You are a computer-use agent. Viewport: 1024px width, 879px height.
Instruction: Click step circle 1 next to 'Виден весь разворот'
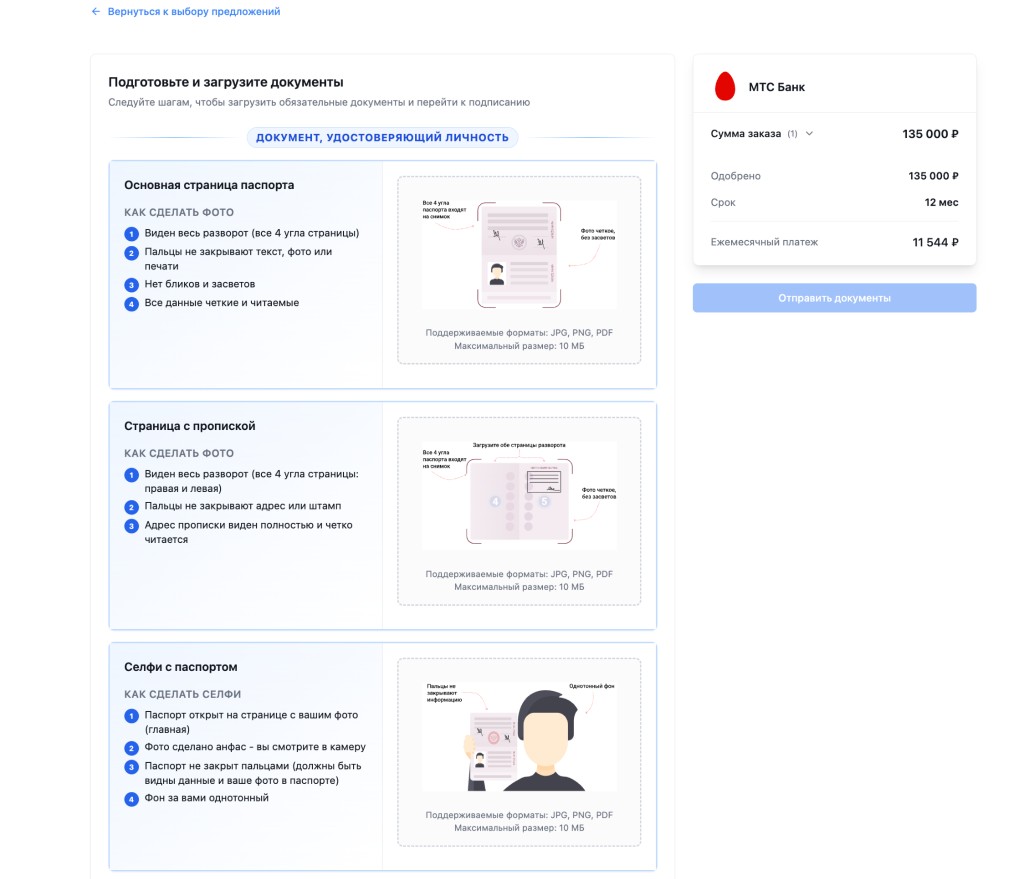click(x=130, y=233)
